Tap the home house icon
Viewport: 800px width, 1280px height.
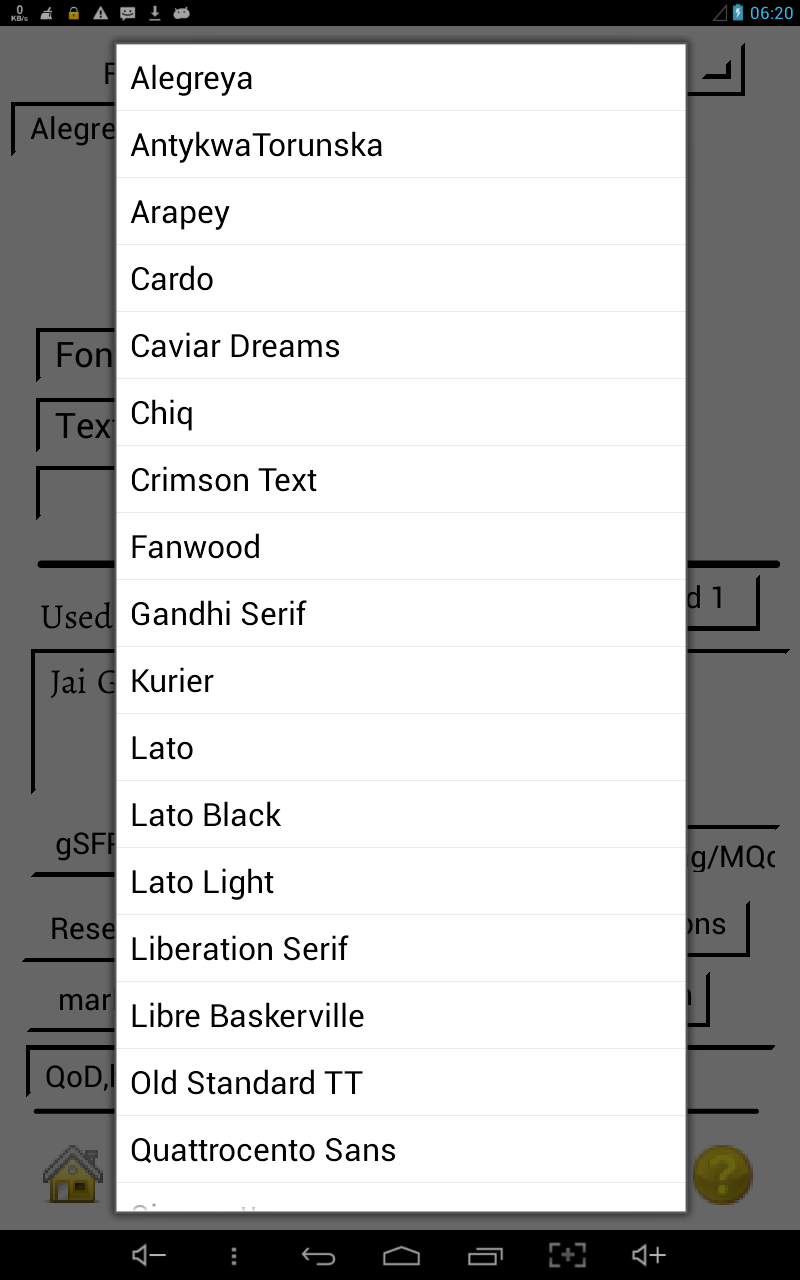point(72,1174)
